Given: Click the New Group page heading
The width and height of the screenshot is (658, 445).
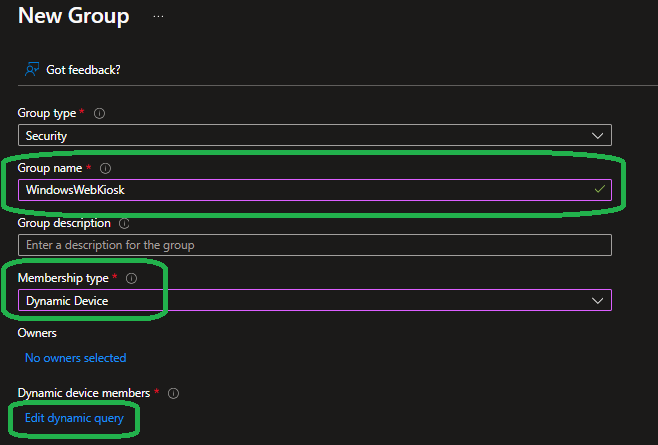Looking at the screenshot, I should pos(73,16).
